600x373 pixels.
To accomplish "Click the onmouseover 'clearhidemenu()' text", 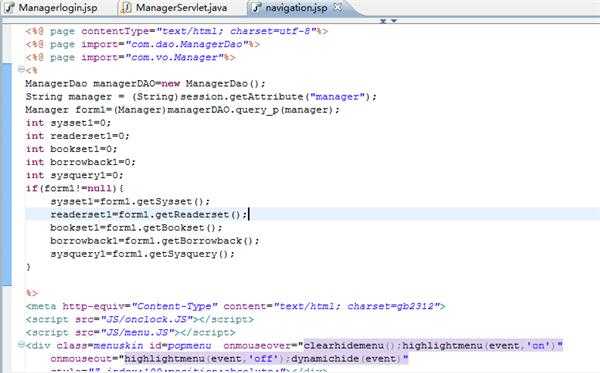I will pyautogui.click(x=349, y=345).
